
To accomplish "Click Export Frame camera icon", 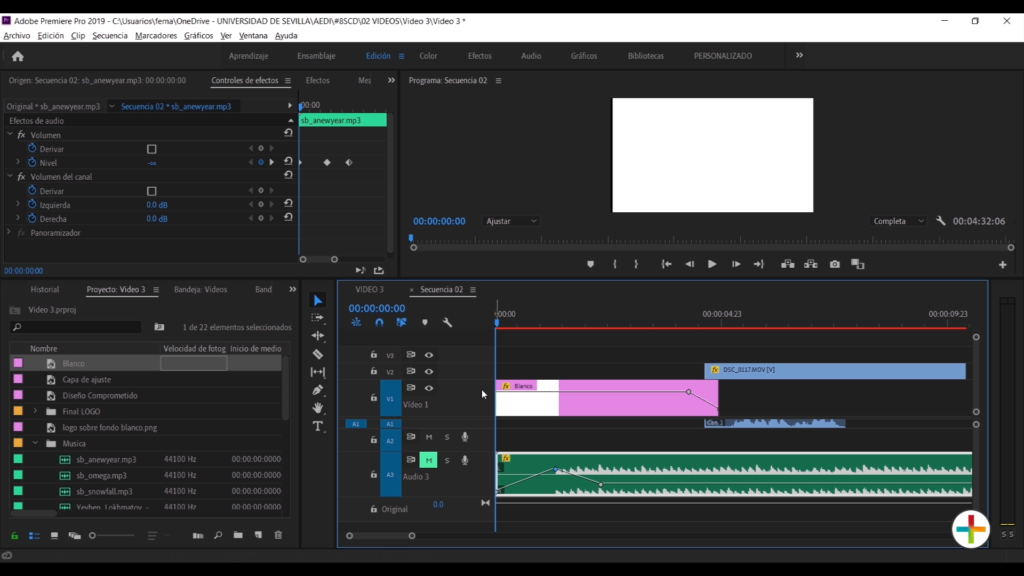I will click(835, 264).
